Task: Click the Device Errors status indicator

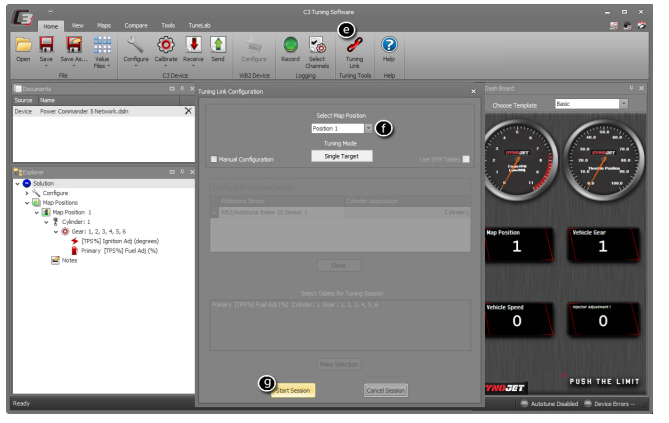Action: [x=610, y=404]
